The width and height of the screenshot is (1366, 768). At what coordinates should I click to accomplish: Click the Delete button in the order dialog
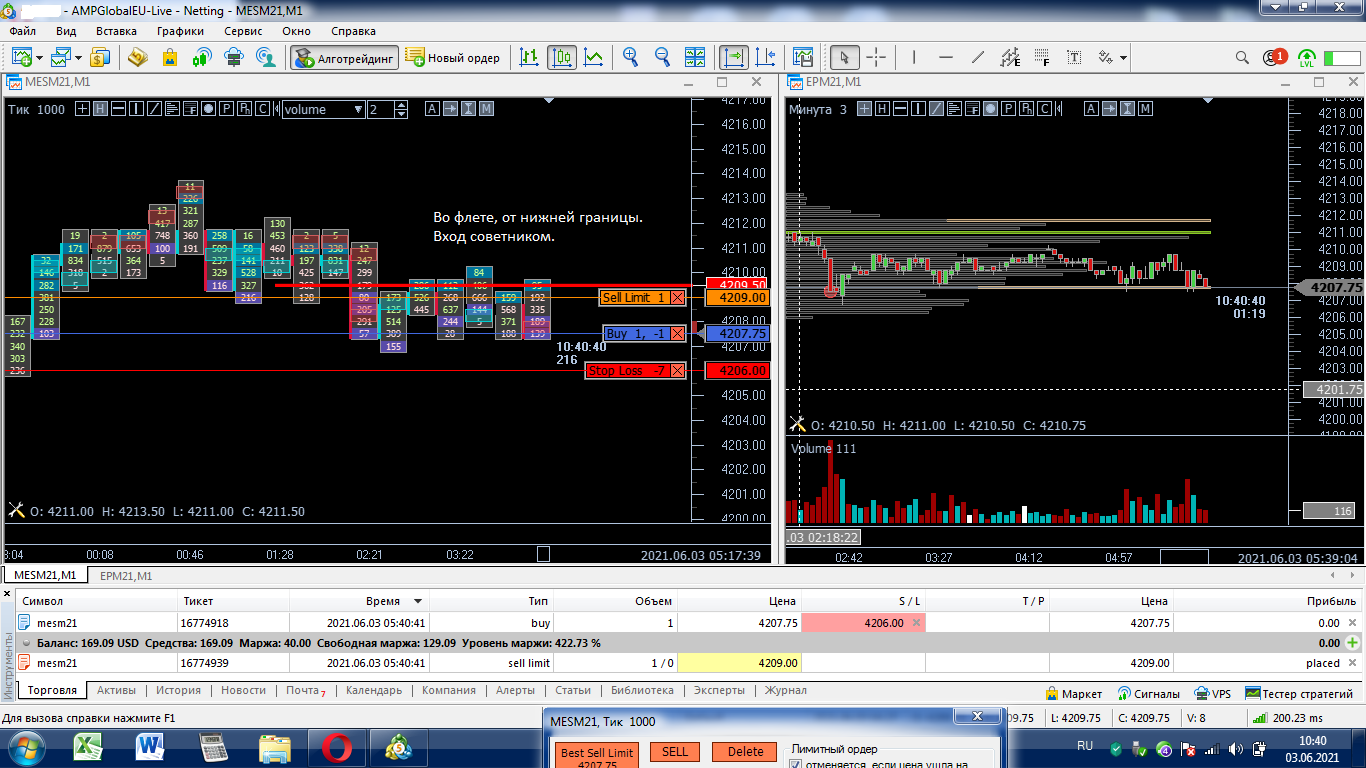pos(745,752)
